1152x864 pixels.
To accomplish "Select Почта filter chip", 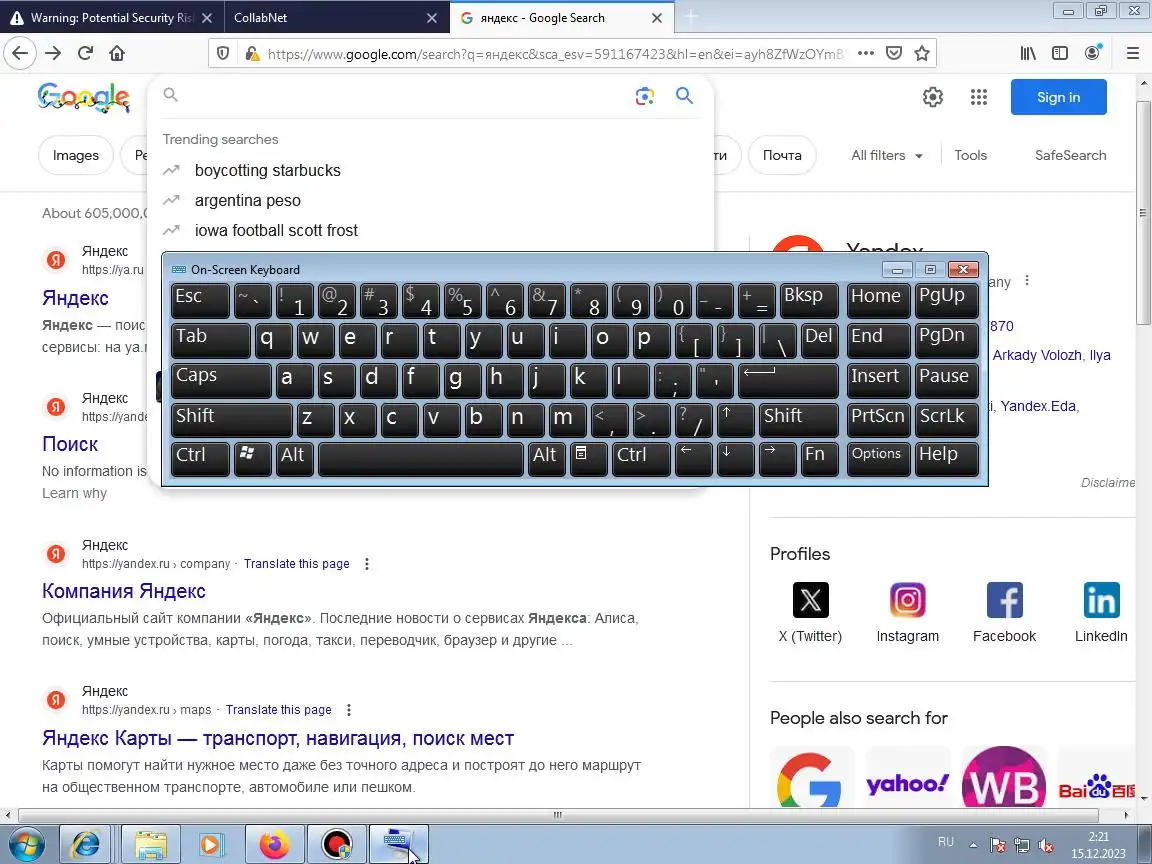I will pos(782,155).
